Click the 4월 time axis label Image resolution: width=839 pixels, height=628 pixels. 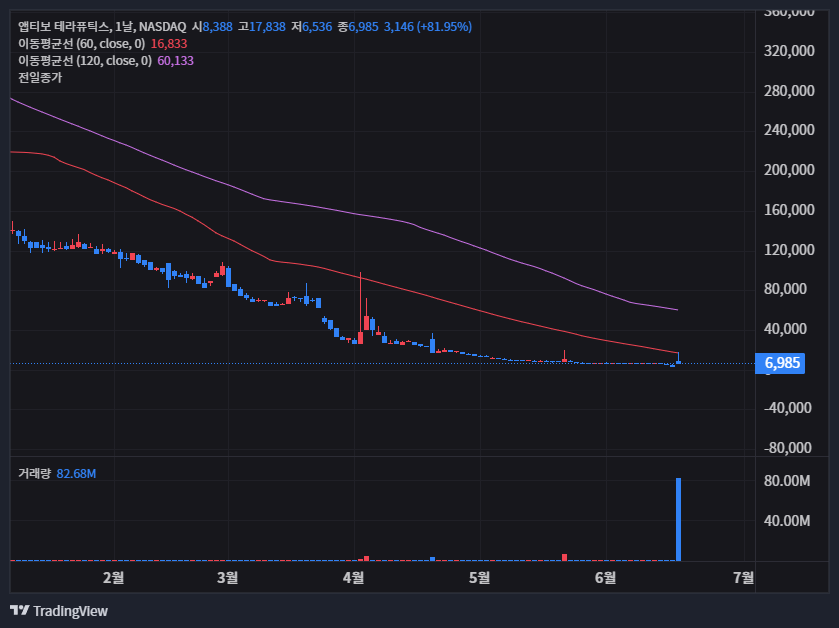[354, 578]
